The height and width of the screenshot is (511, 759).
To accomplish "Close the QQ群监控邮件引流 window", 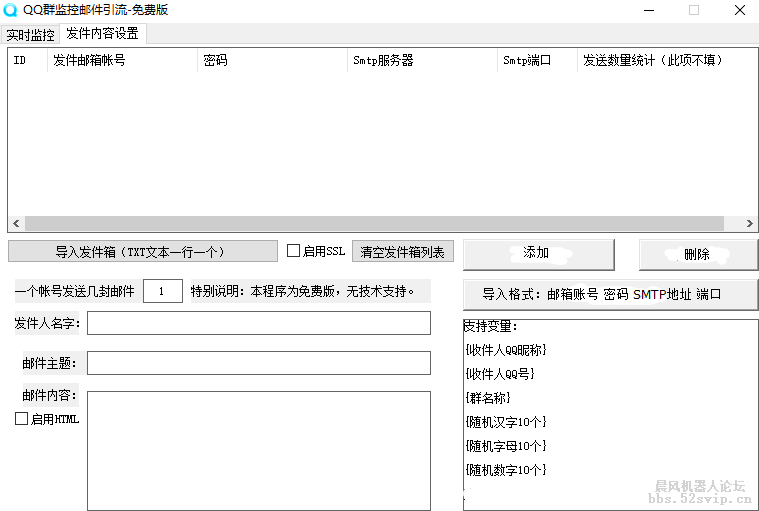I will (x=740, y=10).
